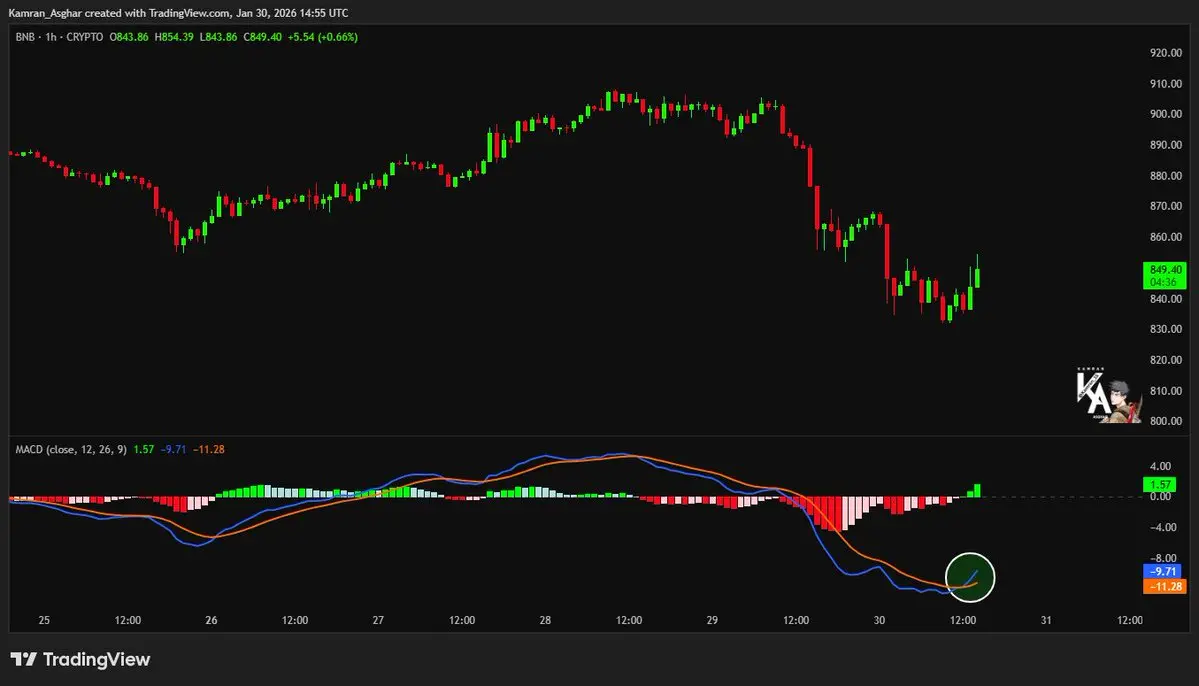The width and height of the screenshot is (1199, 686).
Task: Click the 840.00 price axis label
Action: (x=1166, y=299)
